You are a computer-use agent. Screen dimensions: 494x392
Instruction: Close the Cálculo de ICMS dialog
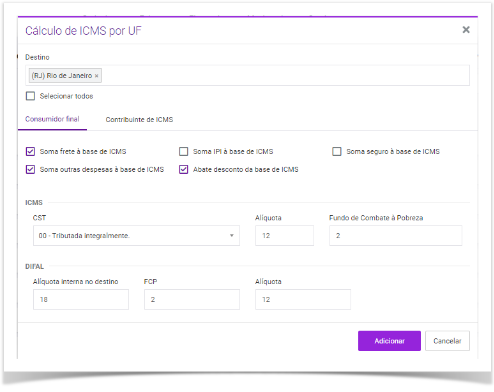click(x=466, y=30)
